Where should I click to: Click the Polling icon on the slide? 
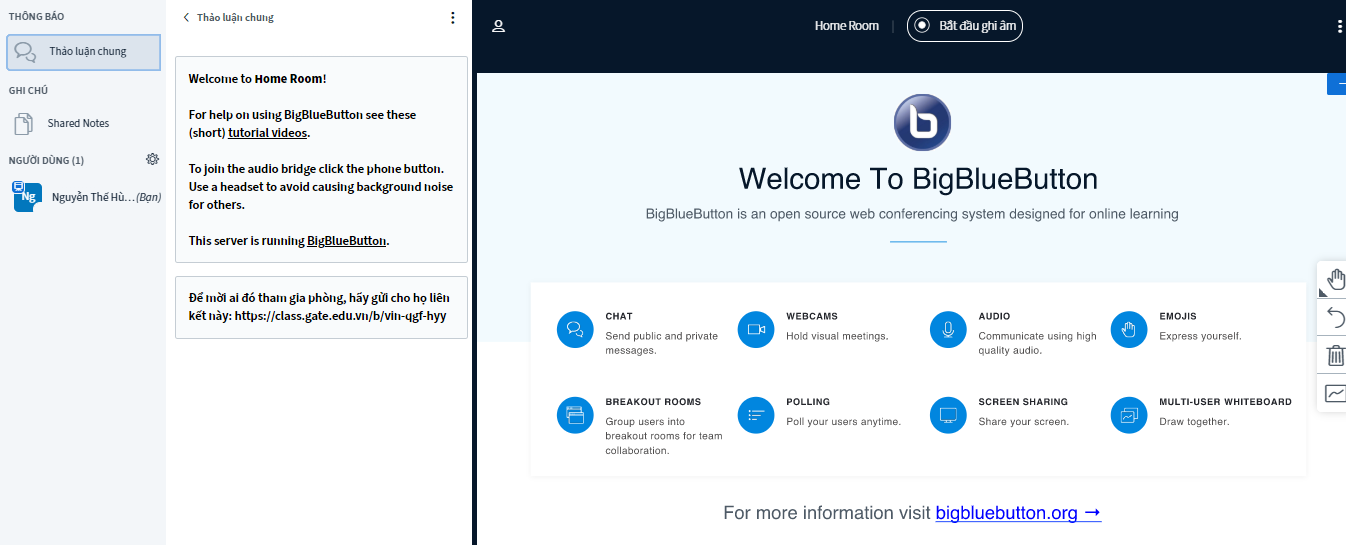point(756,415)
